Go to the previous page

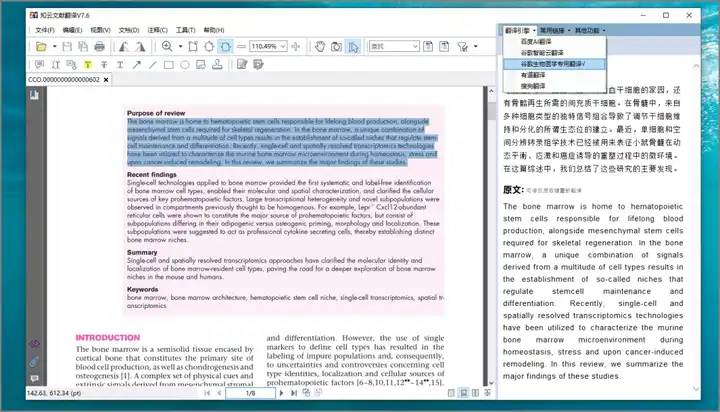(x=219, y=393)
